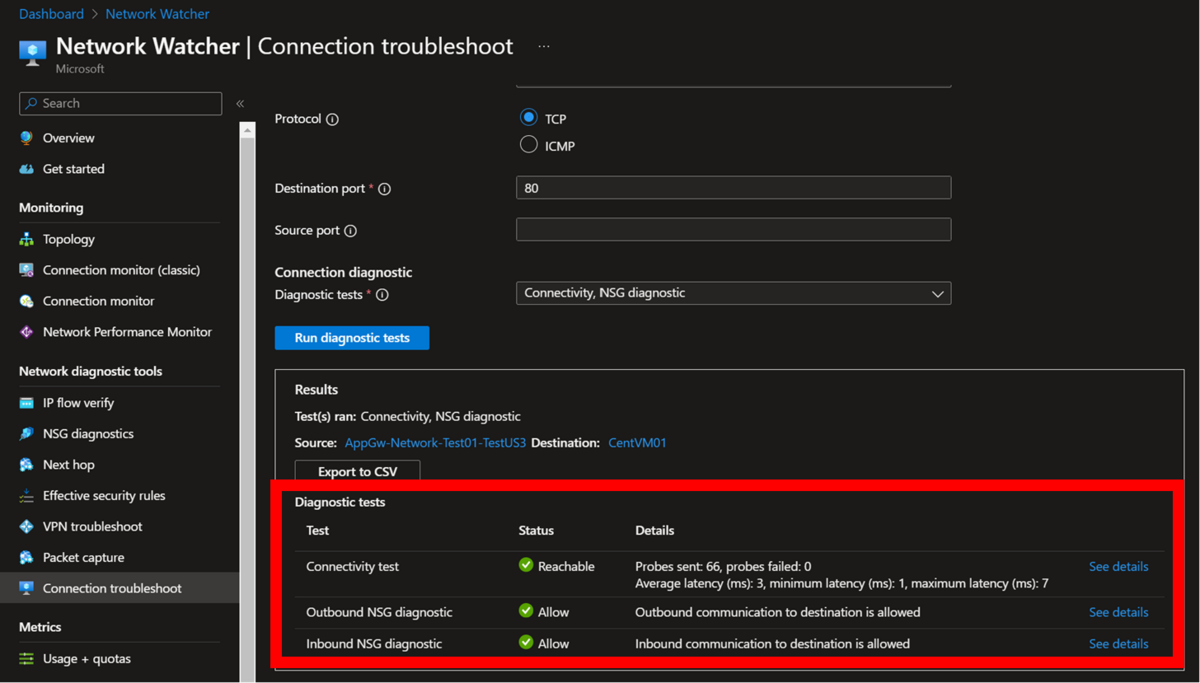Click the sidebar scroll-up arrow

click(247, 130)
